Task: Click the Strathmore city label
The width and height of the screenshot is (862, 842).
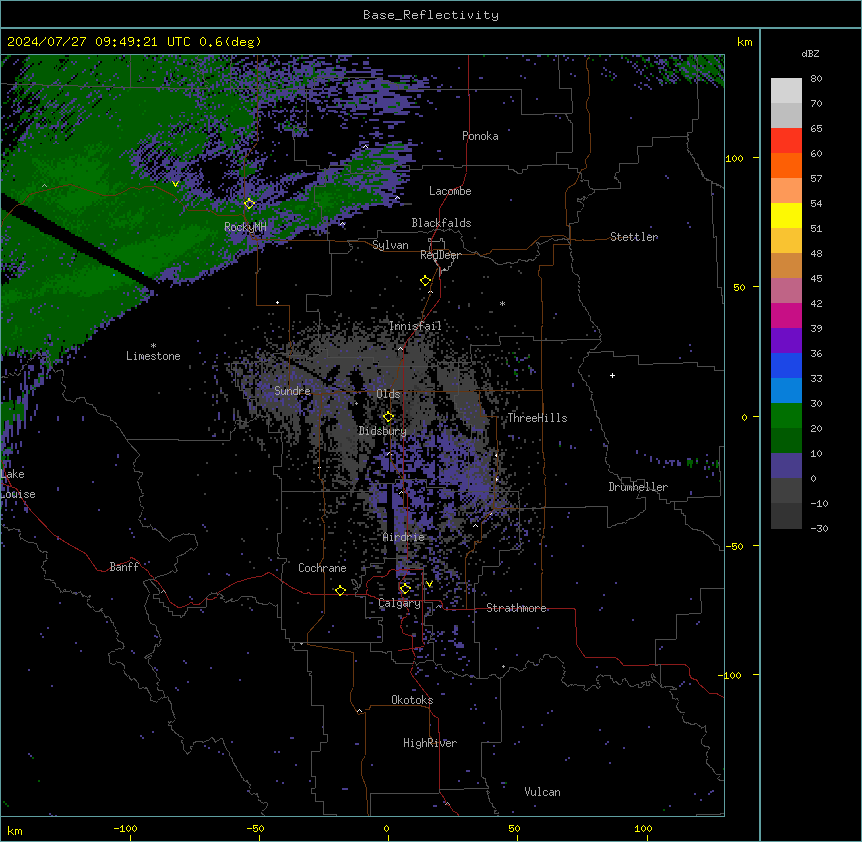Action: pos(516,608)
